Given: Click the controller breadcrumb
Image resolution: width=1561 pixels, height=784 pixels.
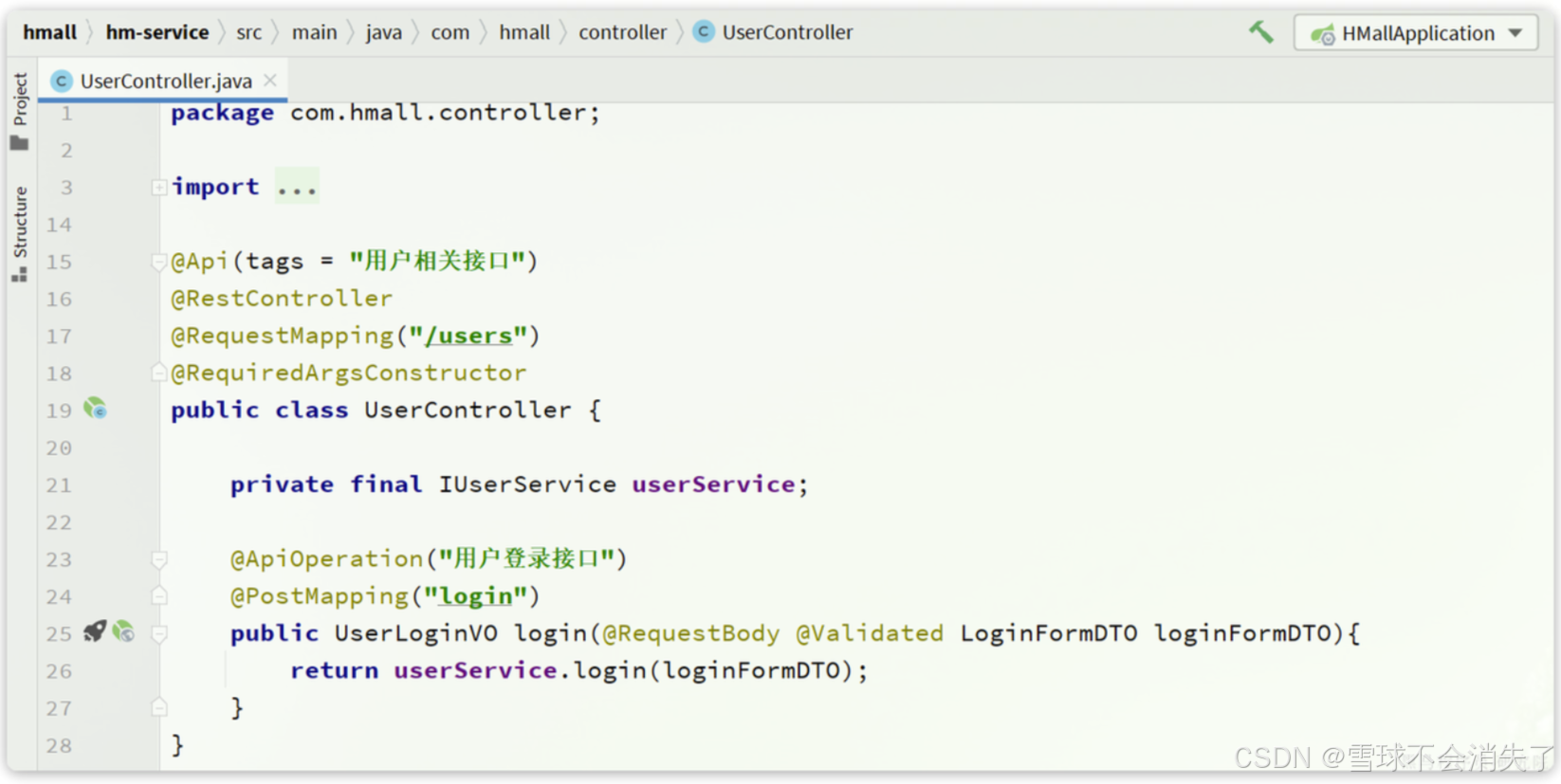Looking at the screenshot, I should pos(622,32).
